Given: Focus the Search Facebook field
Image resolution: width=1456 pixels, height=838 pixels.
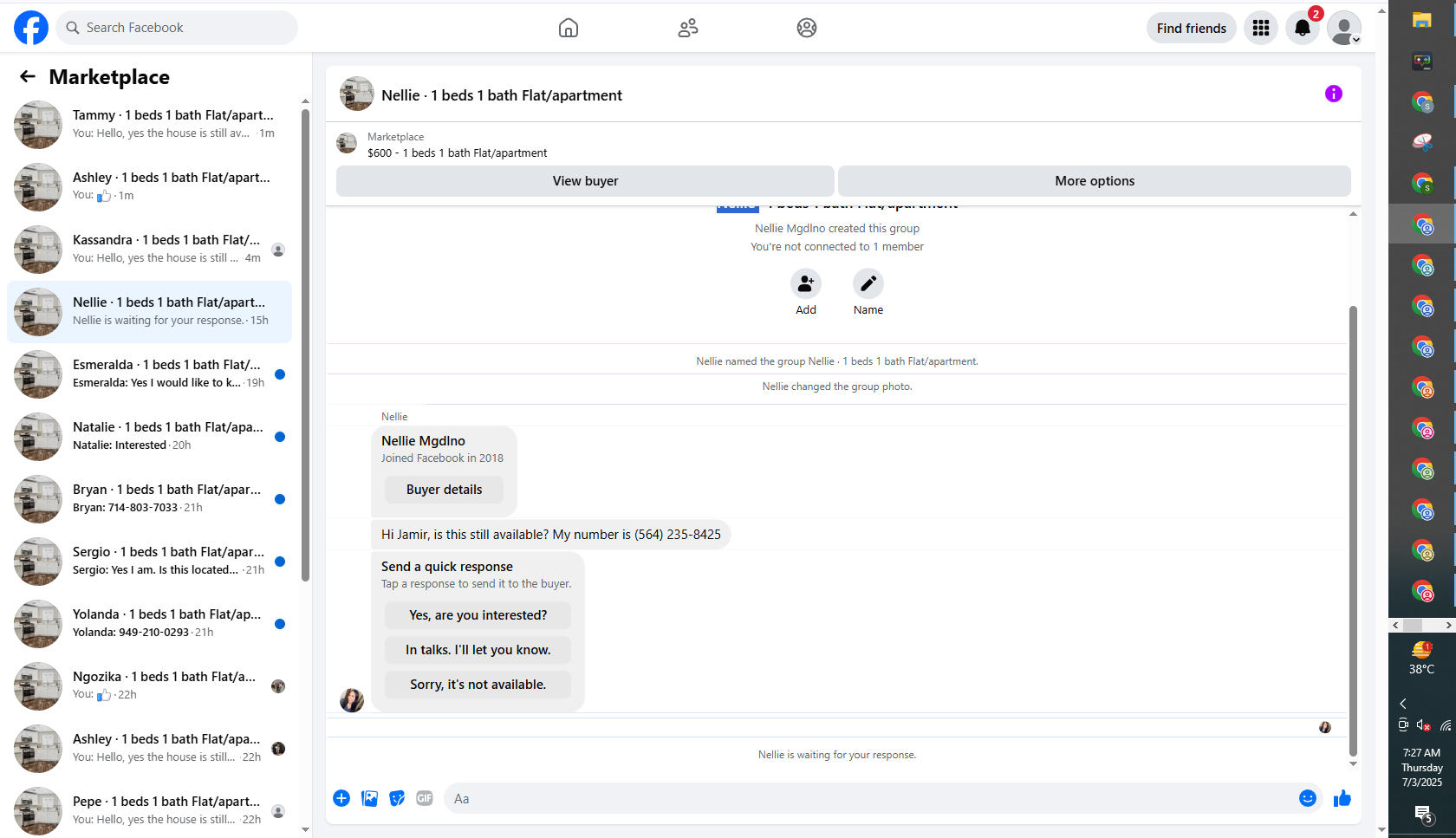Looking at the screenshot, I should (x=177, y=28).
